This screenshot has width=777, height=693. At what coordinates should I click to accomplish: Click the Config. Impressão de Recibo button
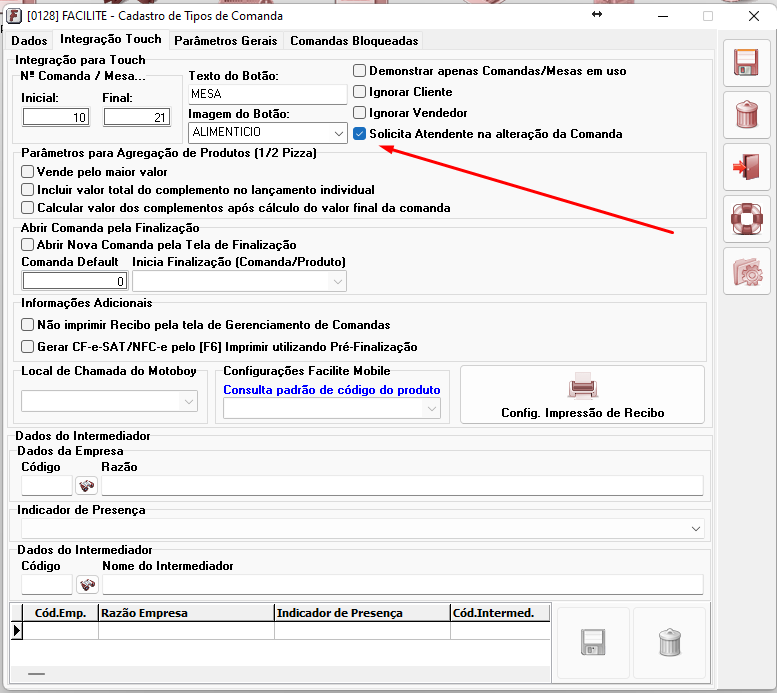(x=582, y=395)
